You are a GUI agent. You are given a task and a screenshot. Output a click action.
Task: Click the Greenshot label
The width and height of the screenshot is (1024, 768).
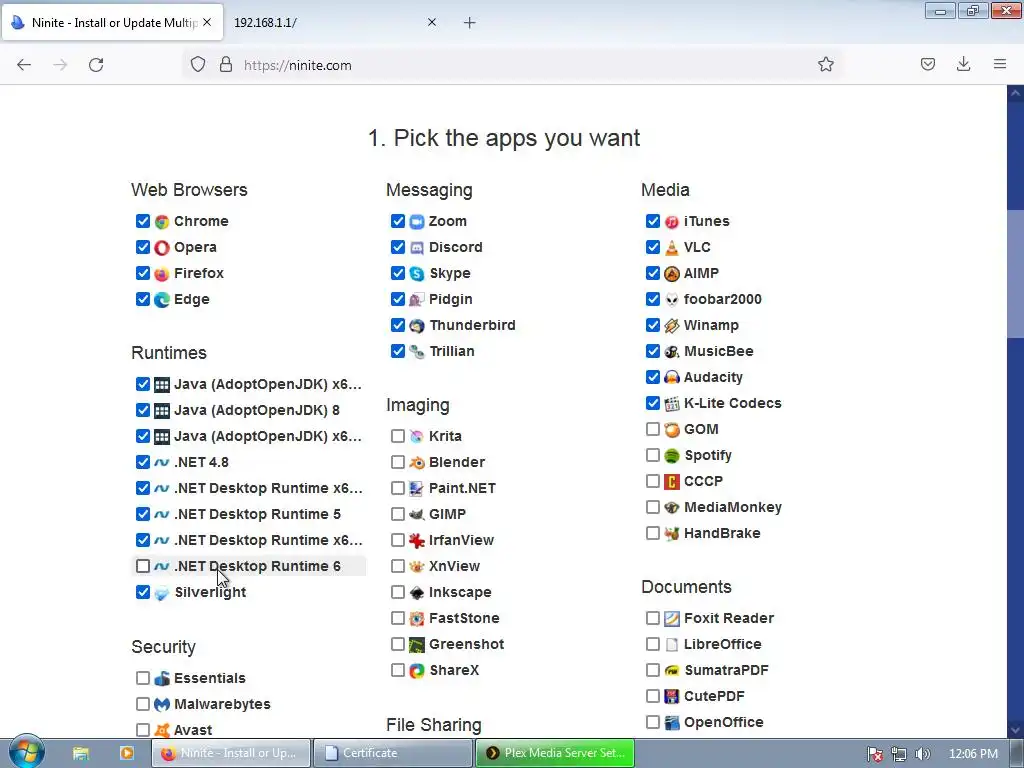tap(466, 645)
